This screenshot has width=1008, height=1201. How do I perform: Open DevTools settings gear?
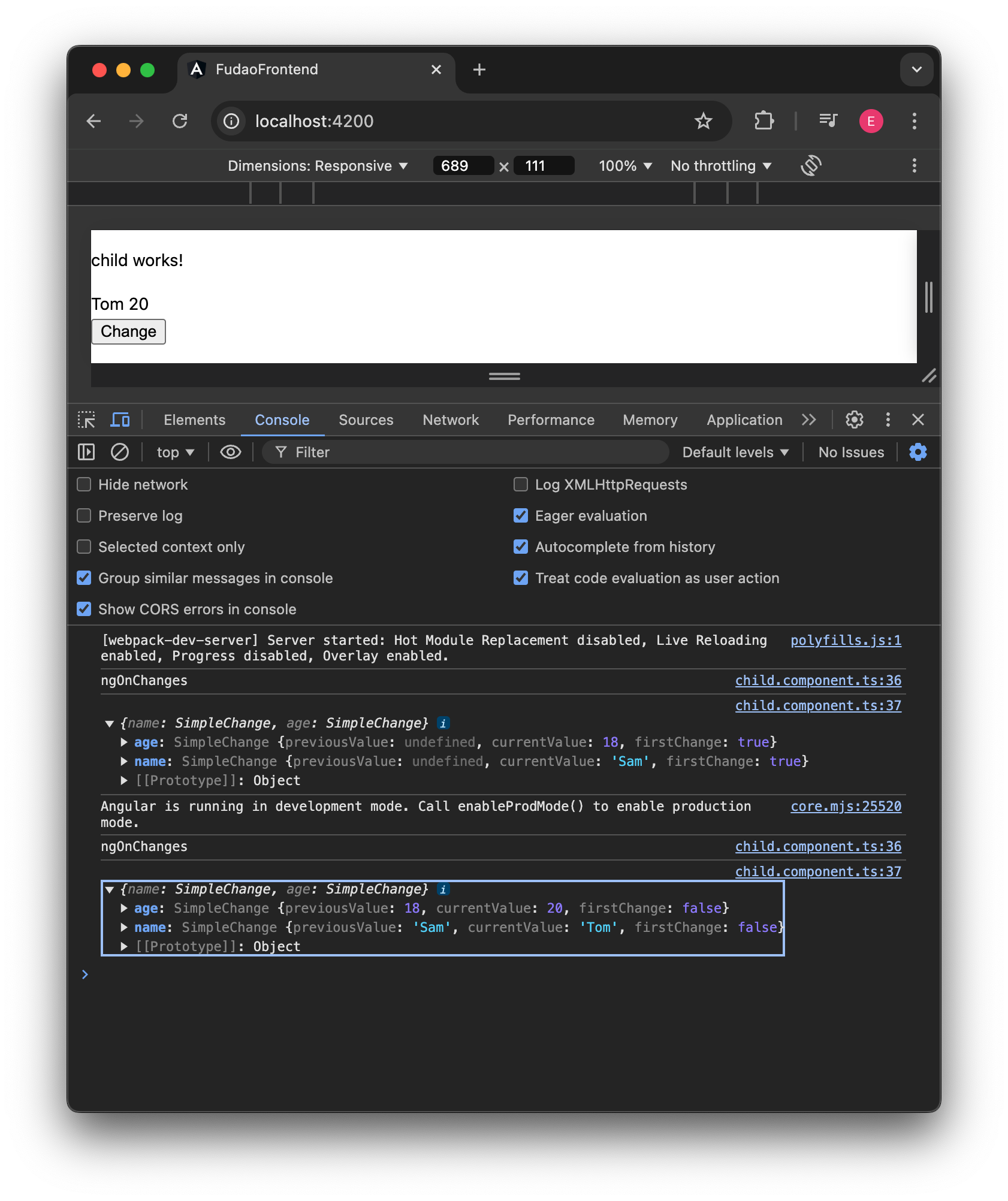(x=854, y=420)
